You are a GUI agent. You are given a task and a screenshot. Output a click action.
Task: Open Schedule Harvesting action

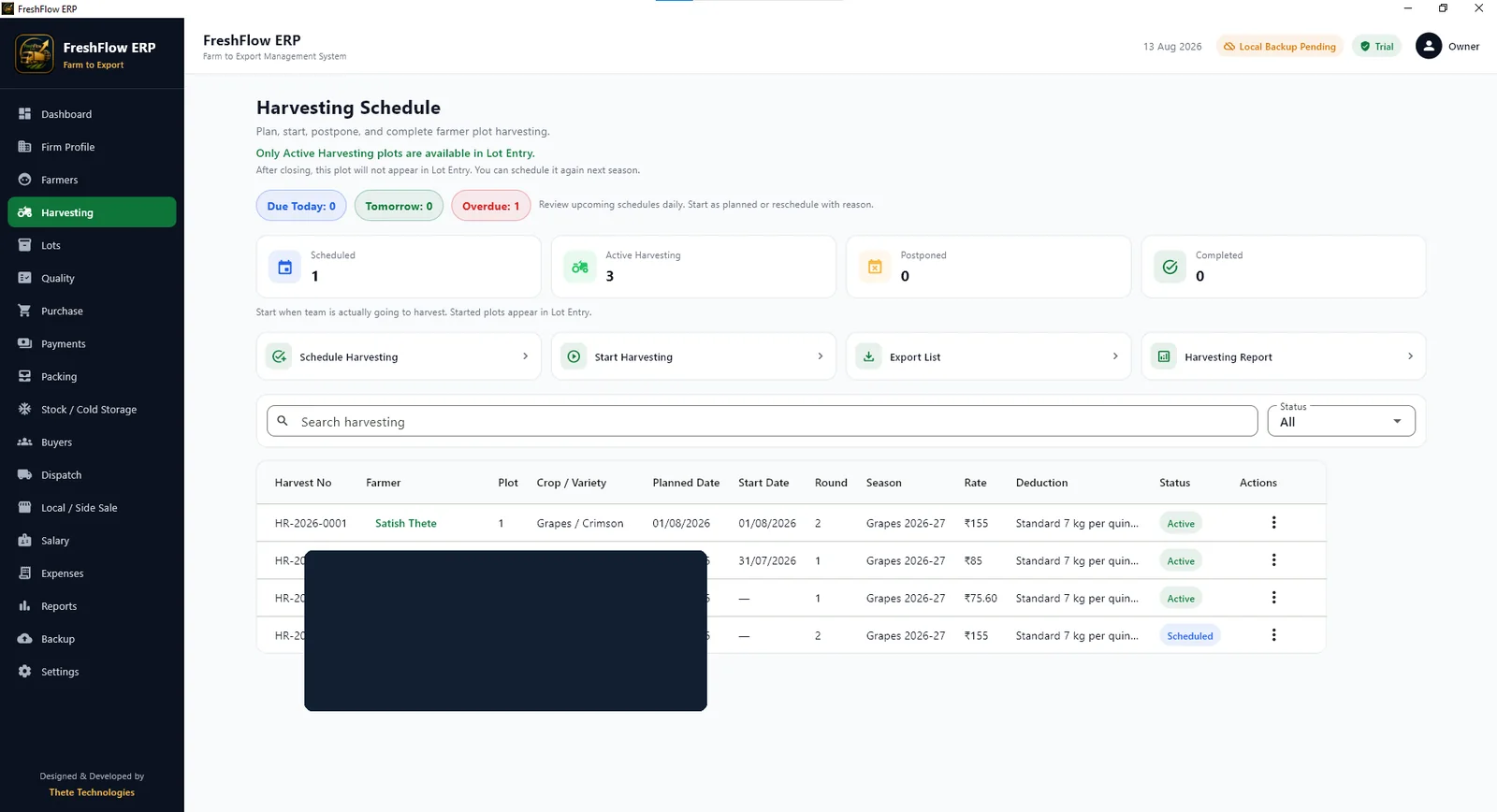point(399,356)
